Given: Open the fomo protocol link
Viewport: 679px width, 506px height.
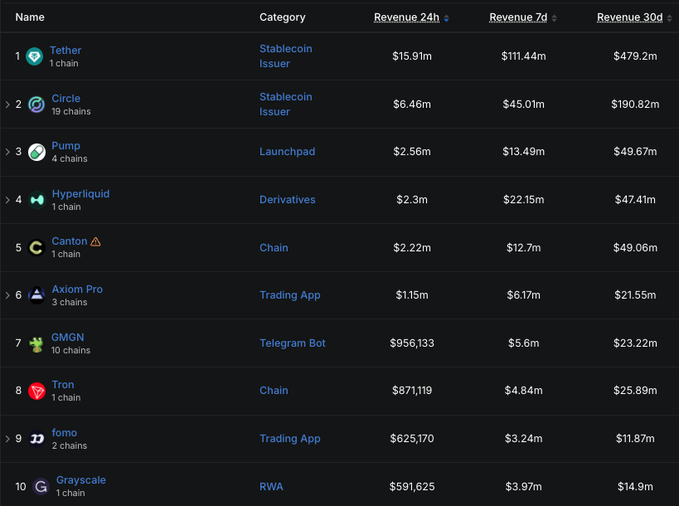Looking at the screenshot, I should 64,432.
